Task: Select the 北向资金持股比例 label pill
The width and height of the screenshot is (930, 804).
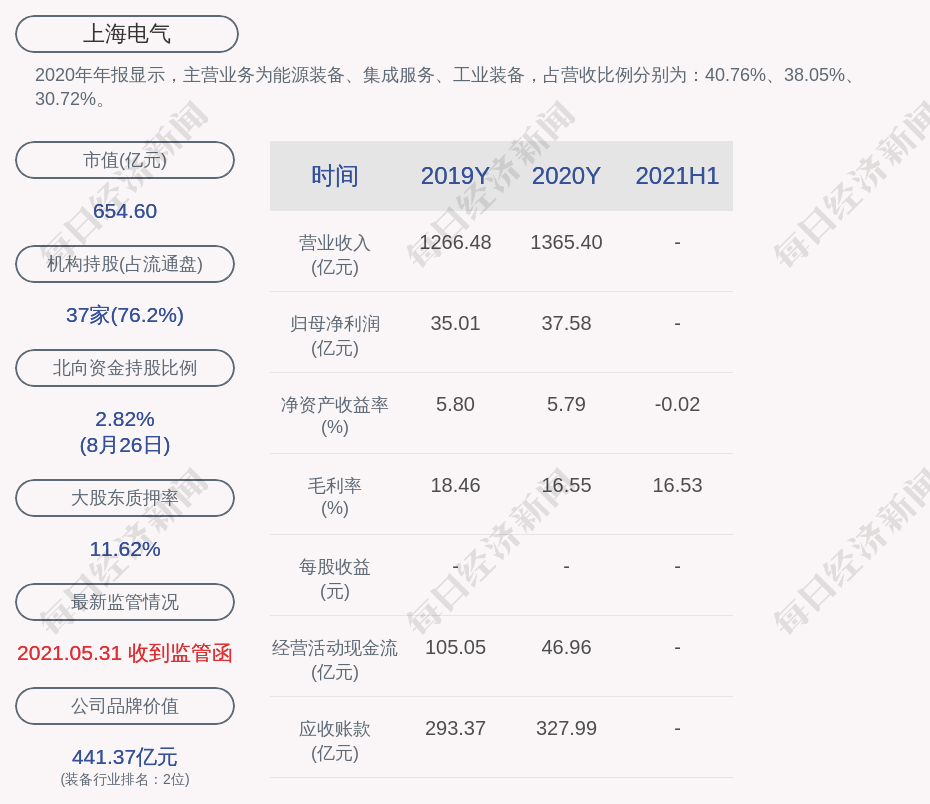Action: pyautogui.click(x=125, y=368)
